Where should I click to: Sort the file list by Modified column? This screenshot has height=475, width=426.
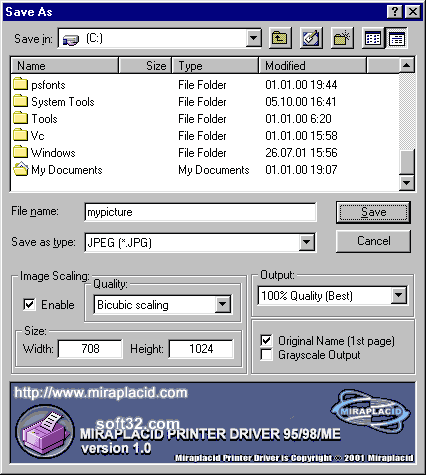pyautogui.click(x=313, y=65)
